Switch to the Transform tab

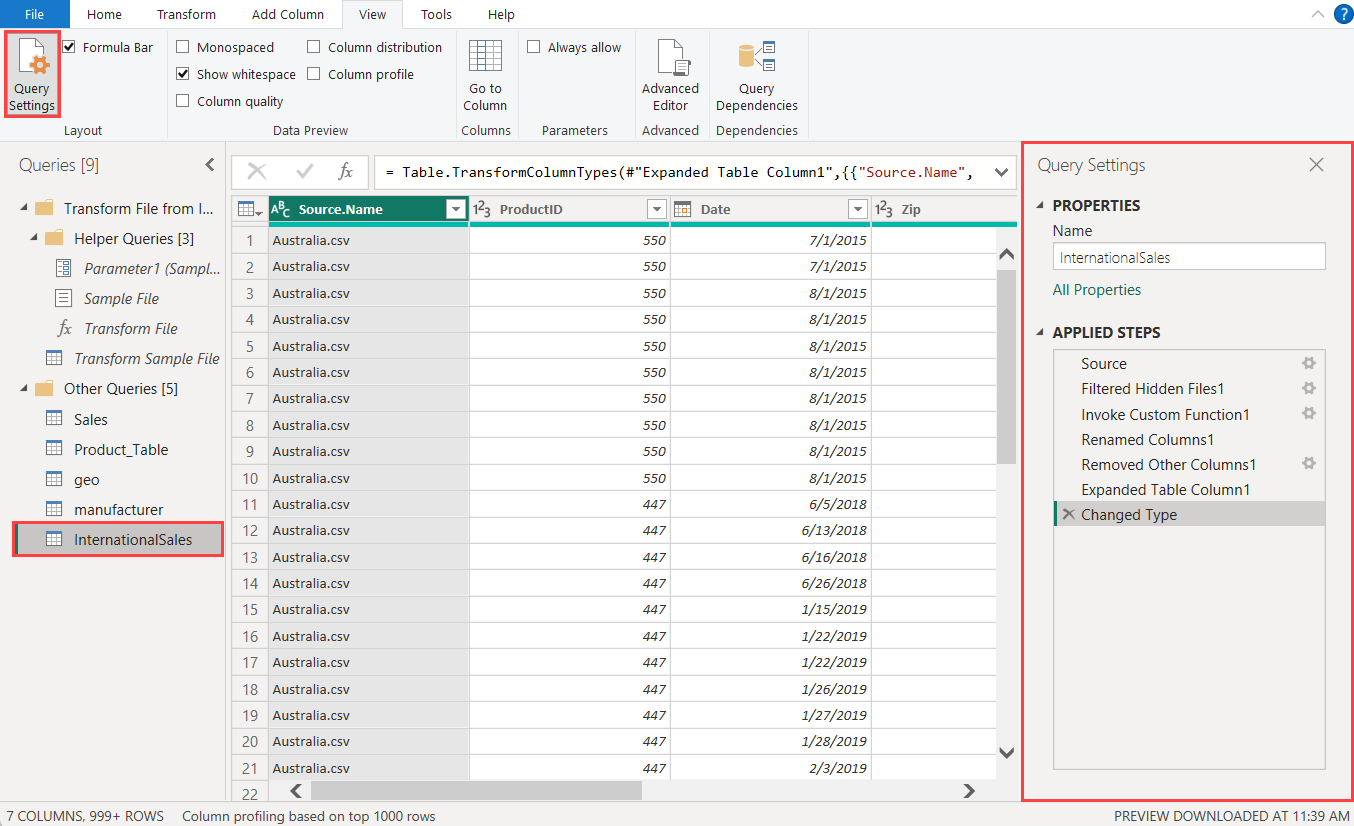click(186, 14)
